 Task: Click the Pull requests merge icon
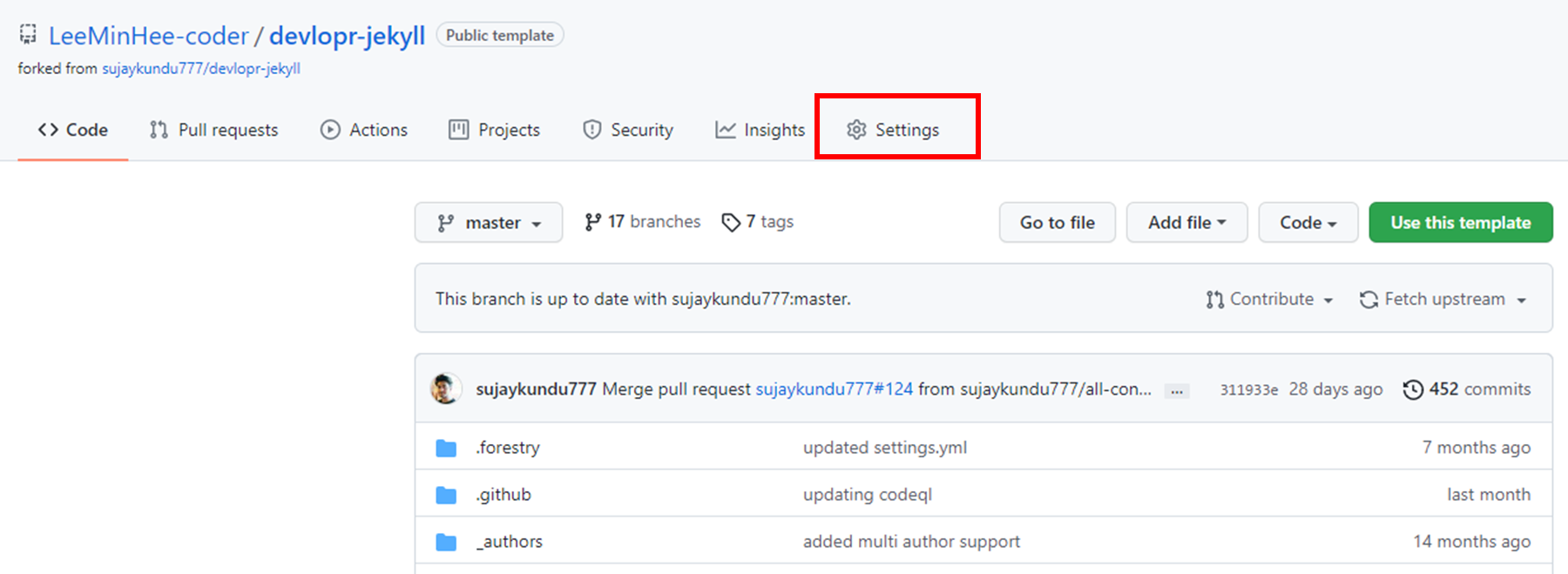tap(159, 130)
